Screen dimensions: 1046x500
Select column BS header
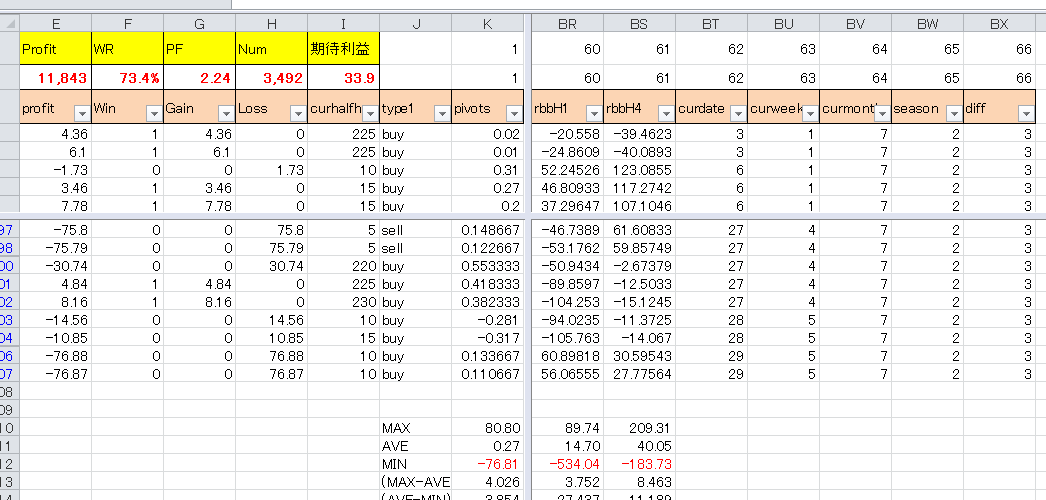[x=639, y=24]
